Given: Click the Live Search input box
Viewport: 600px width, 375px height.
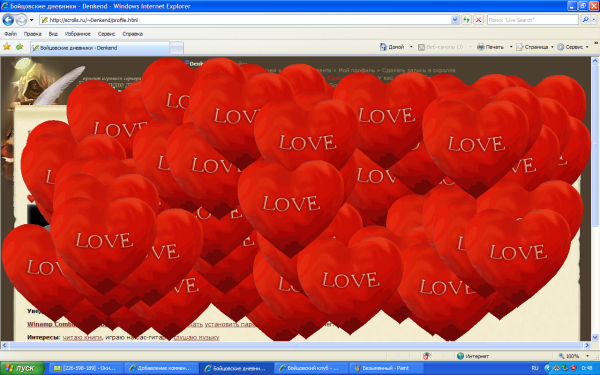Looking at the screenshot, I should point(532,20).
